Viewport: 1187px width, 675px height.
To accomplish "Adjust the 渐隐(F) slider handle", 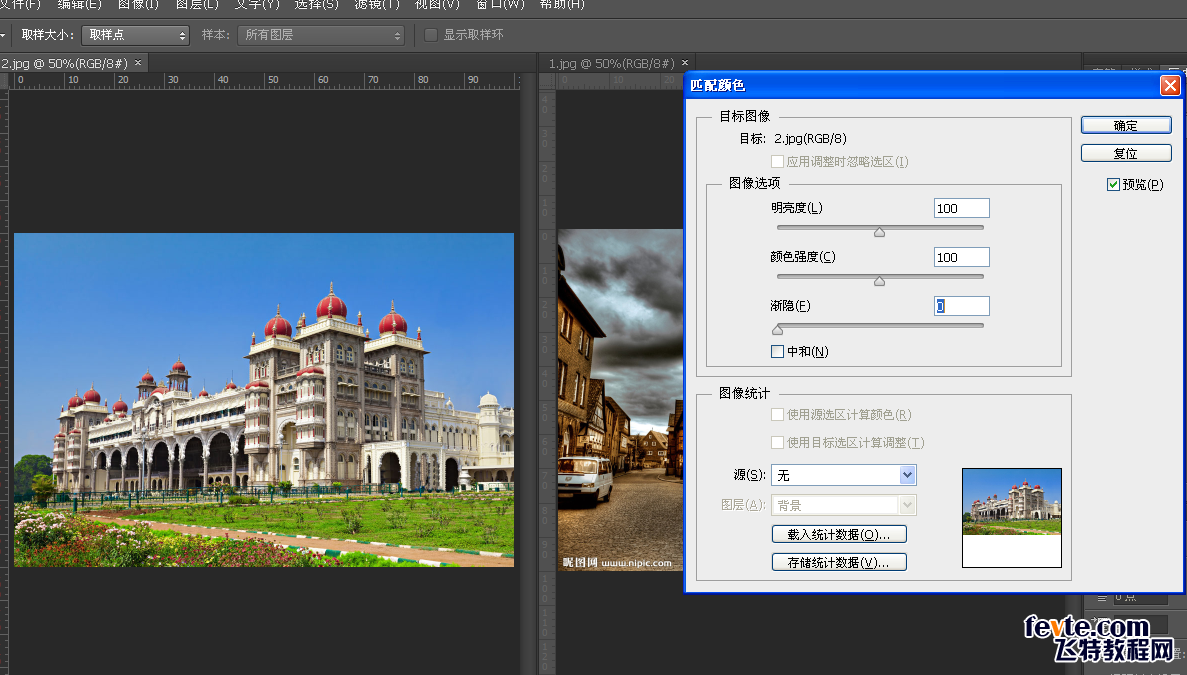I will [777, 330].
